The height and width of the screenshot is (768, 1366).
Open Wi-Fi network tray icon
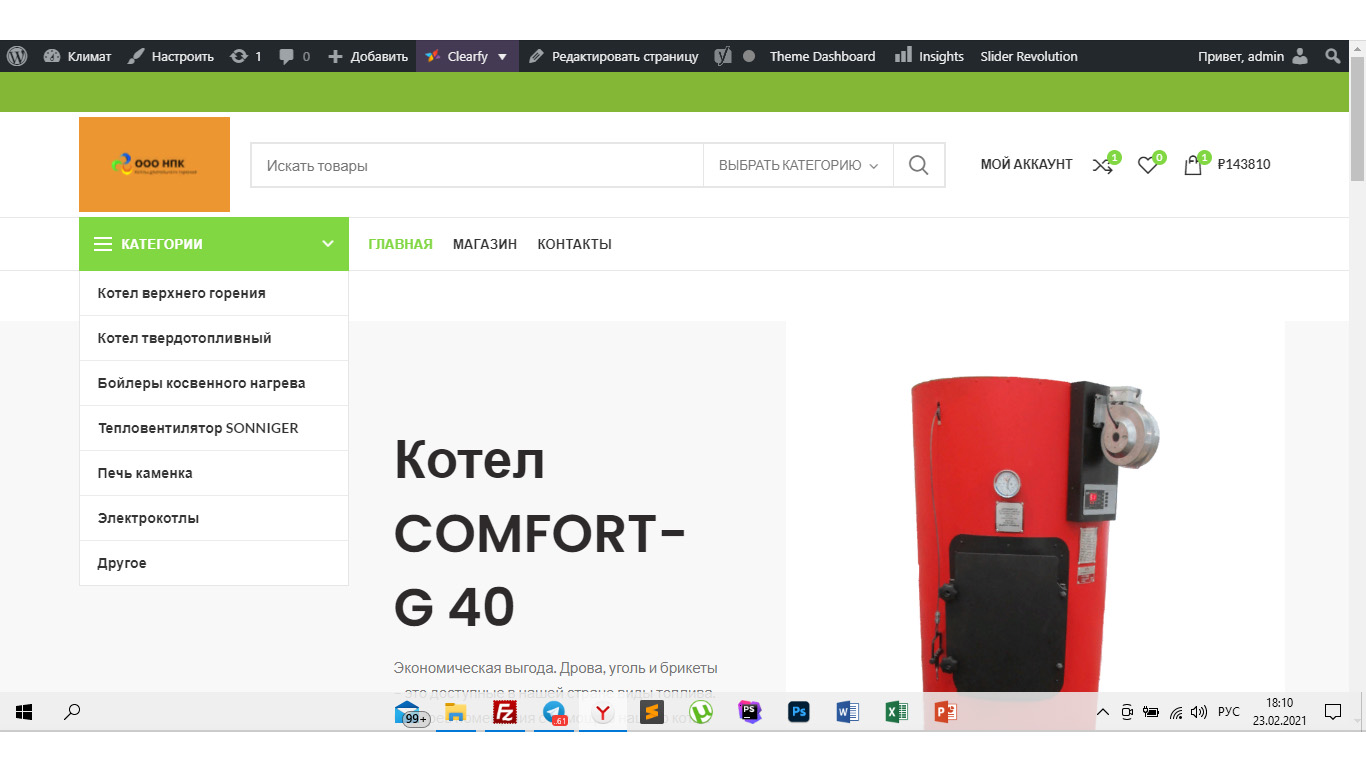tap(1176, 712)
